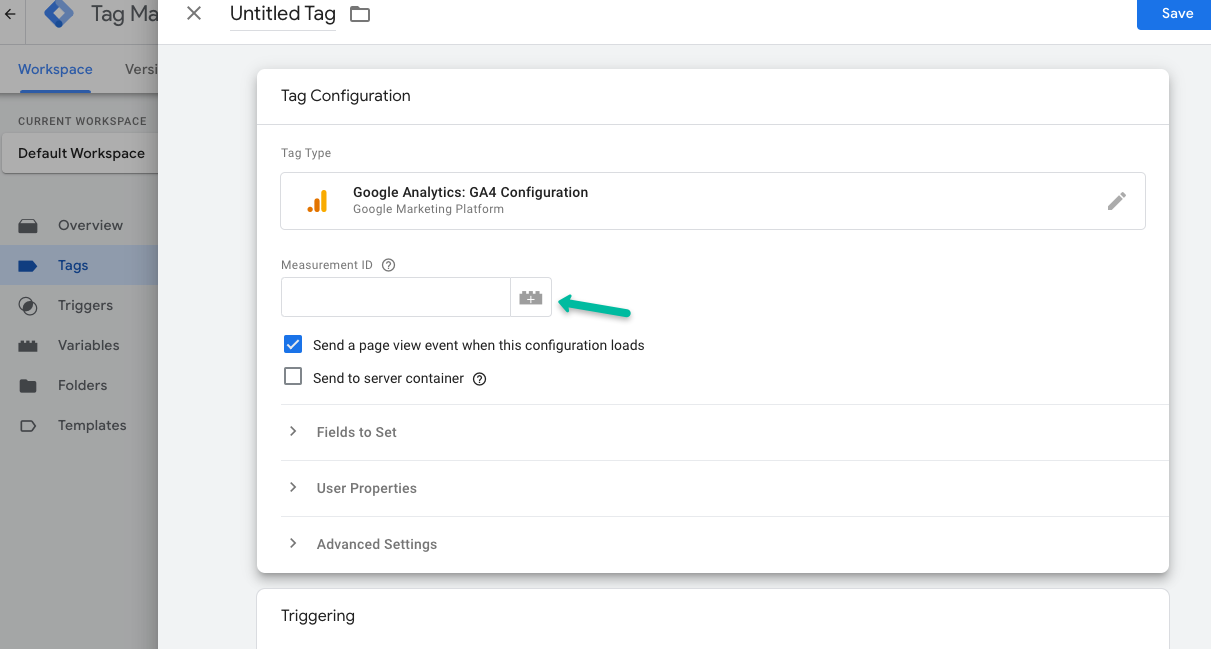Click the pencil icon to edit tag type

coord(1117,201)
